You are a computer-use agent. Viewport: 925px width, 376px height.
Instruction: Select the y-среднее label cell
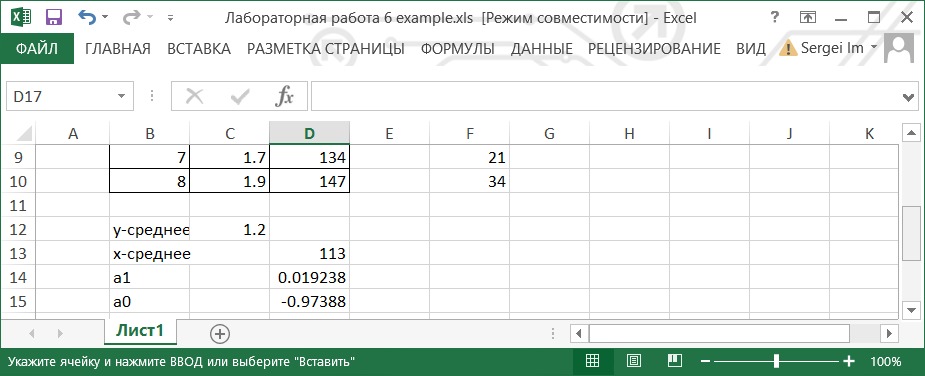tap(150, 230)
